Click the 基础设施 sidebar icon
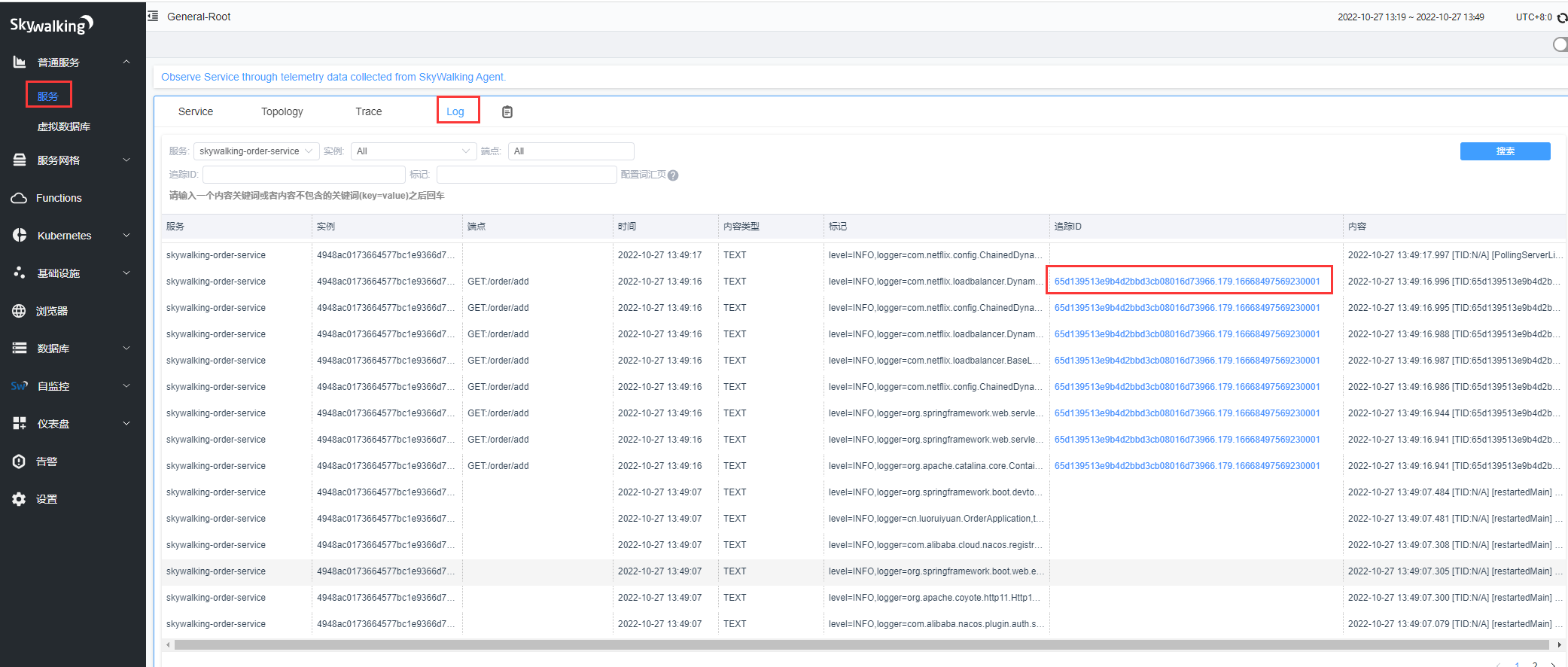 (x=20, y=273)
